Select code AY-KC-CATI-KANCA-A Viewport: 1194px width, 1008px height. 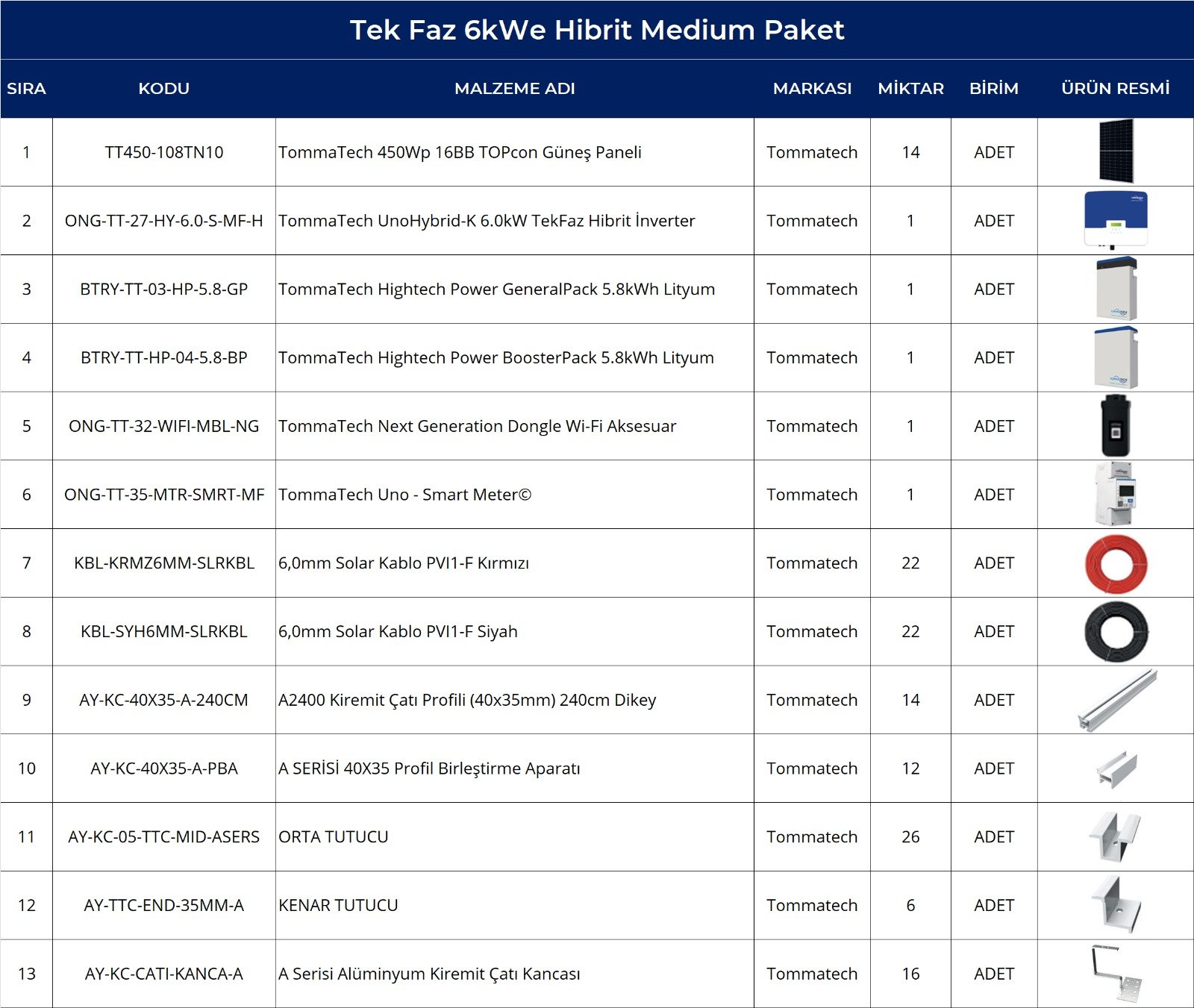(x=164, y=974)
